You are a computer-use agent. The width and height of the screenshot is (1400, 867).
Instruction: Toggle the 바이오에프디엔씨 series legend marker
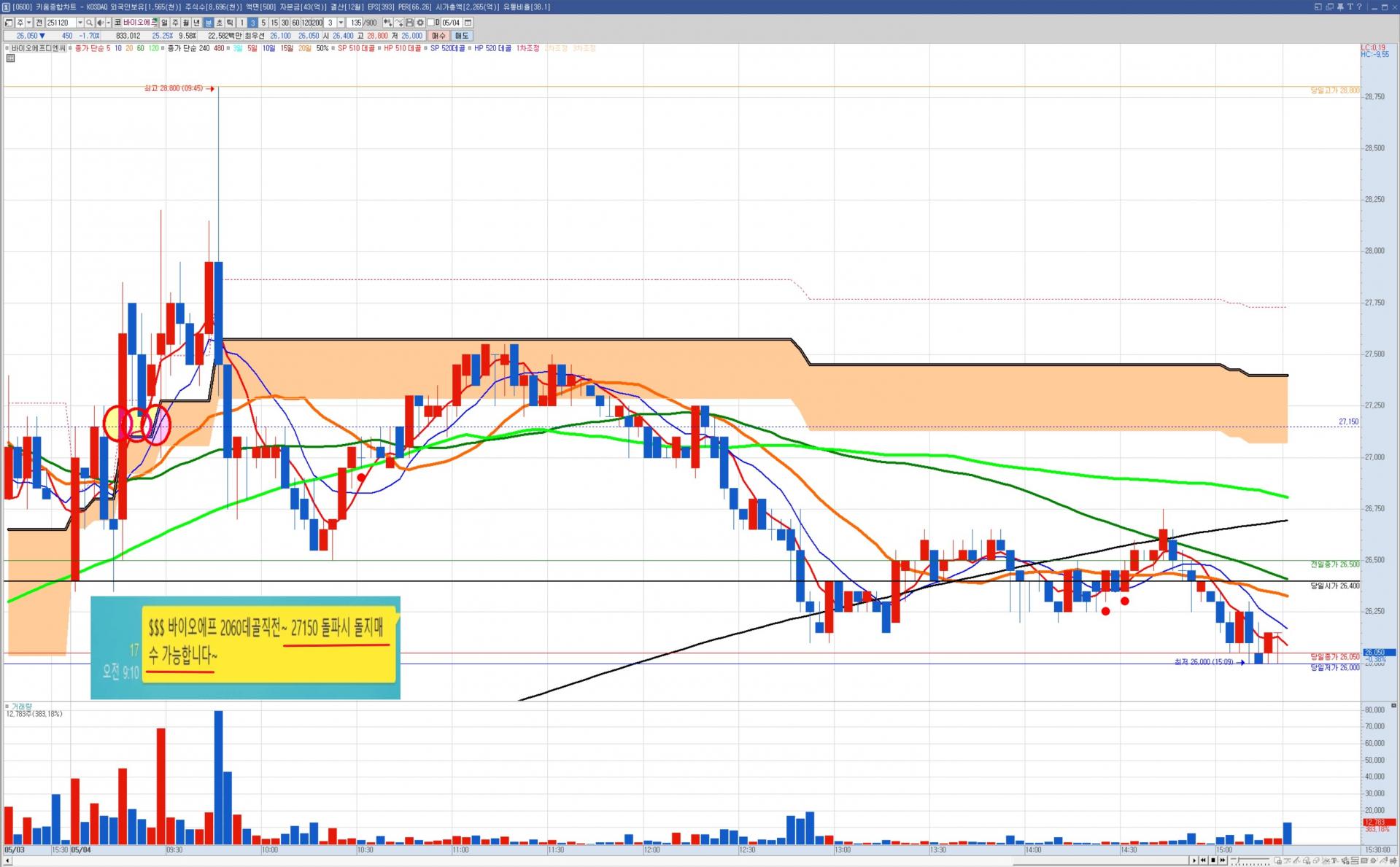7,48
